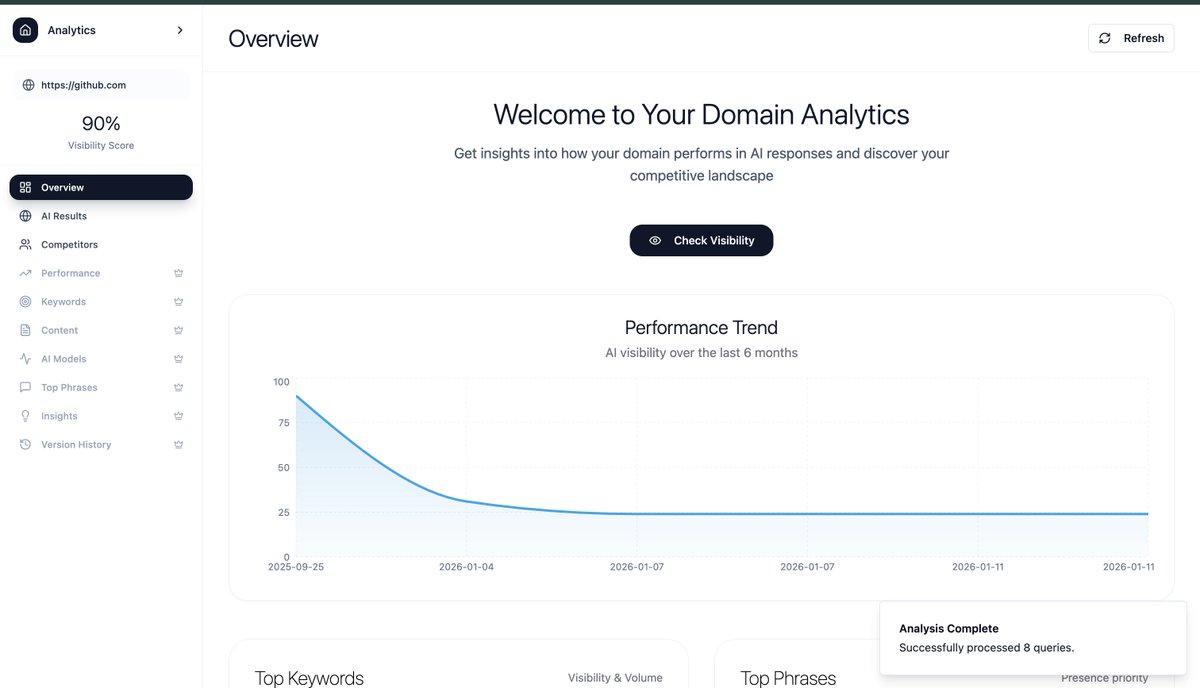
Task: Click the Version History clock icon
Action: click(x=24, y=444)
